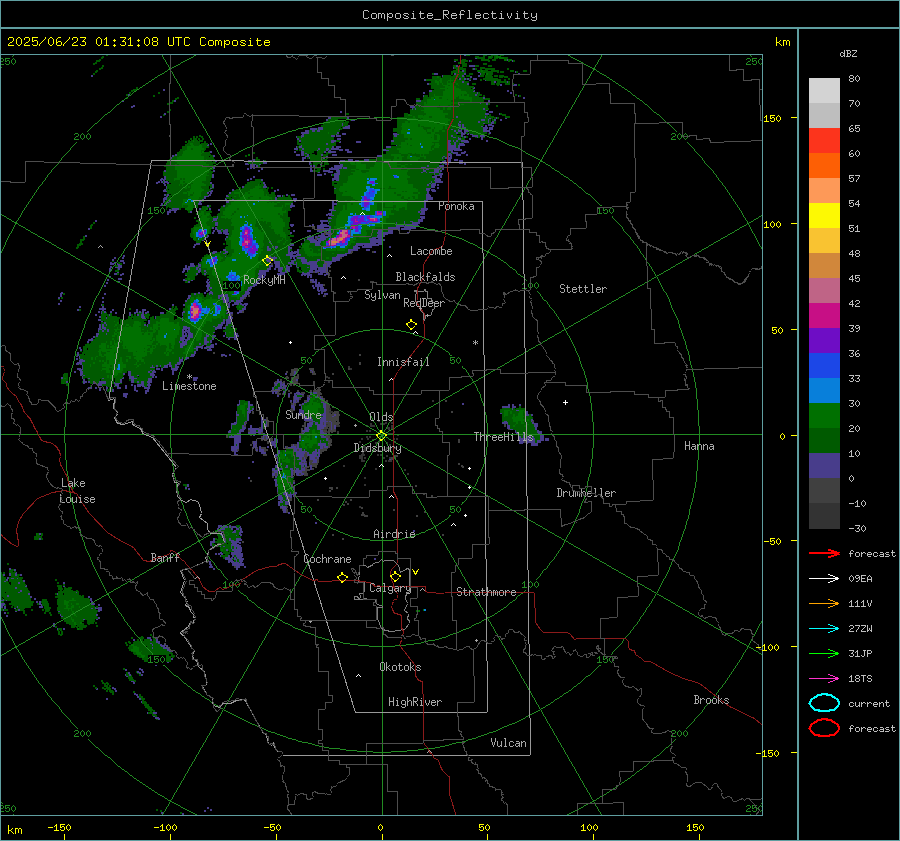Click the Innisfail city label
This screenshot has height=841, width=900.
(403, 362)
